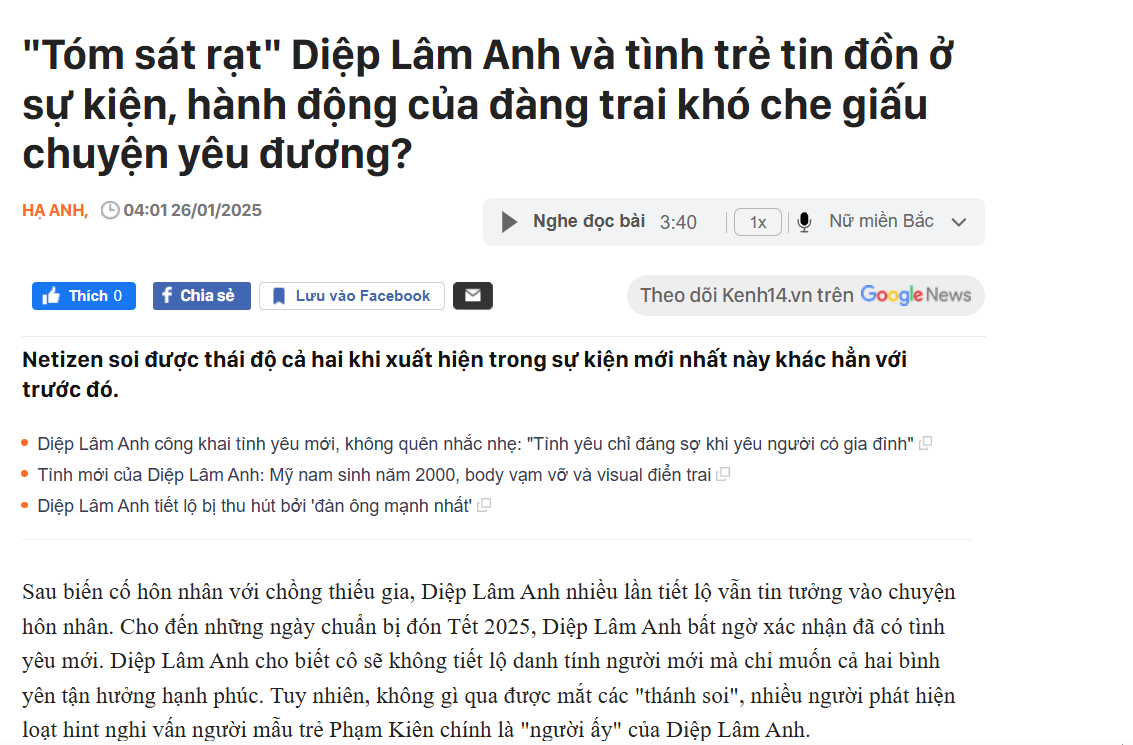Screen dimensions: 1133x745
Task: Follow Kenh14.vn on Google News
Action: pyautogui.click(x=806, y=295)
